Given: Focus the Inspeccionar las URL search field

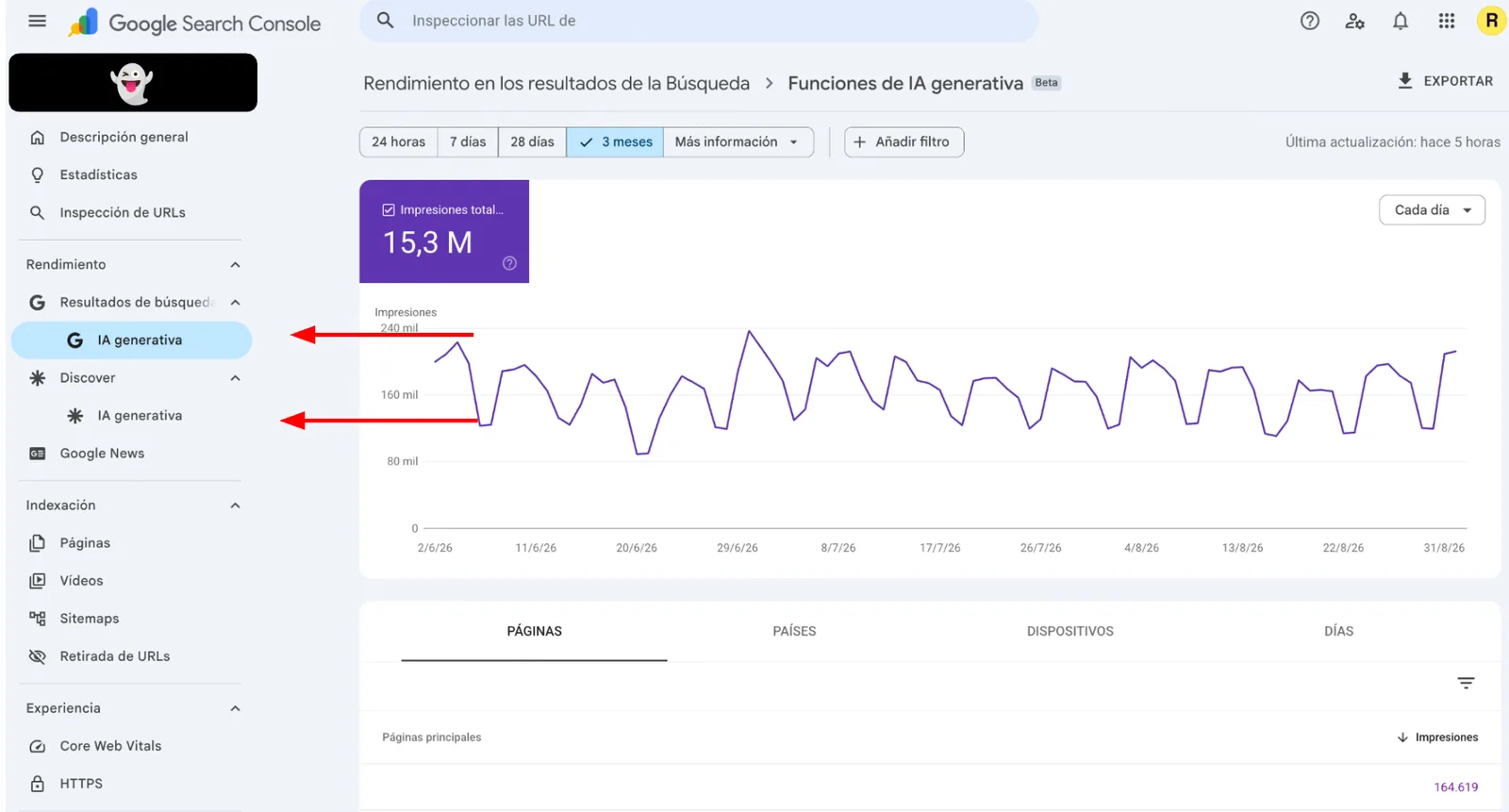Looking at the screenshot, I should pos(698,21).
